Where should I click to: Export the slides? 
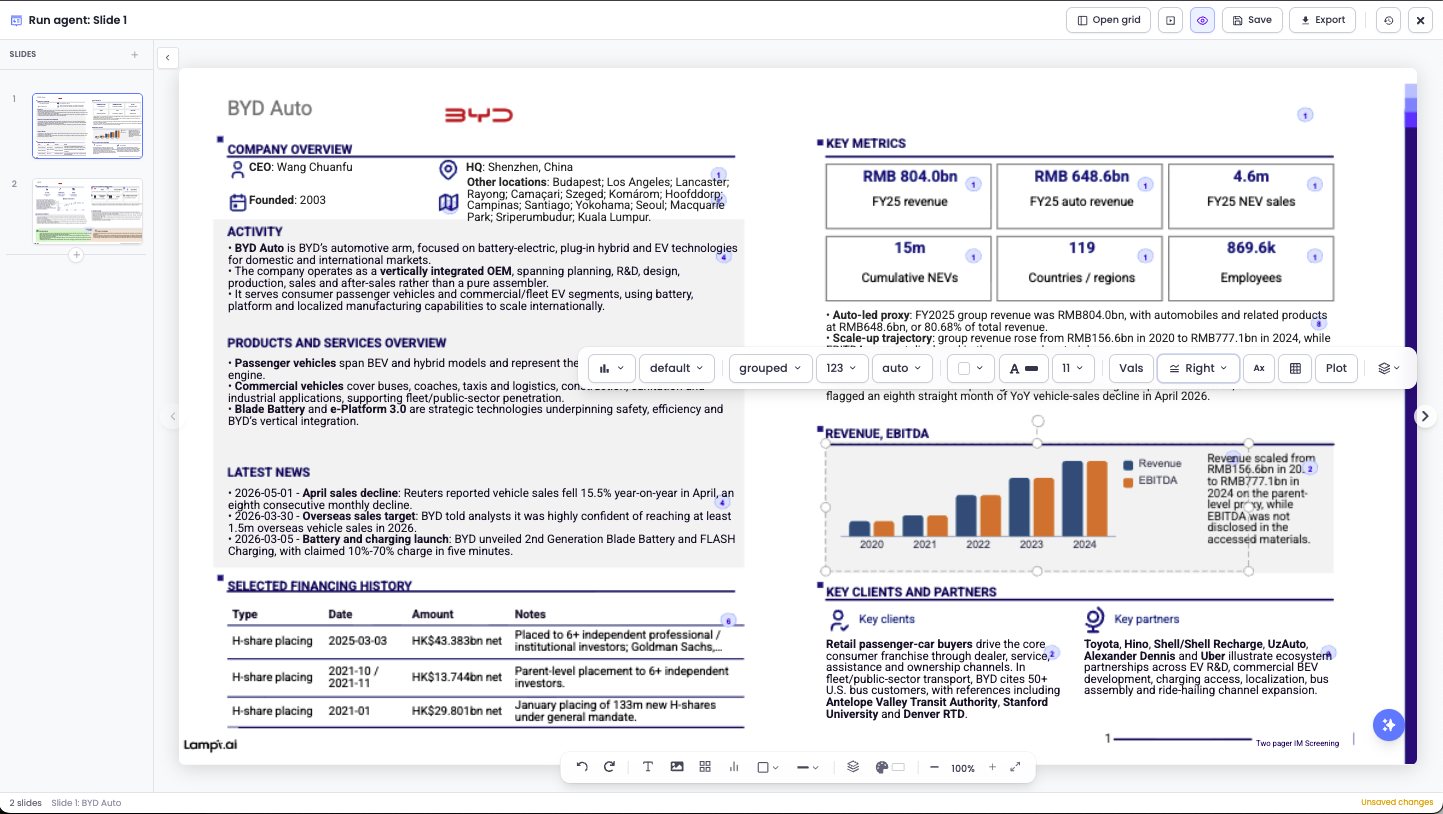point(1322,20)
